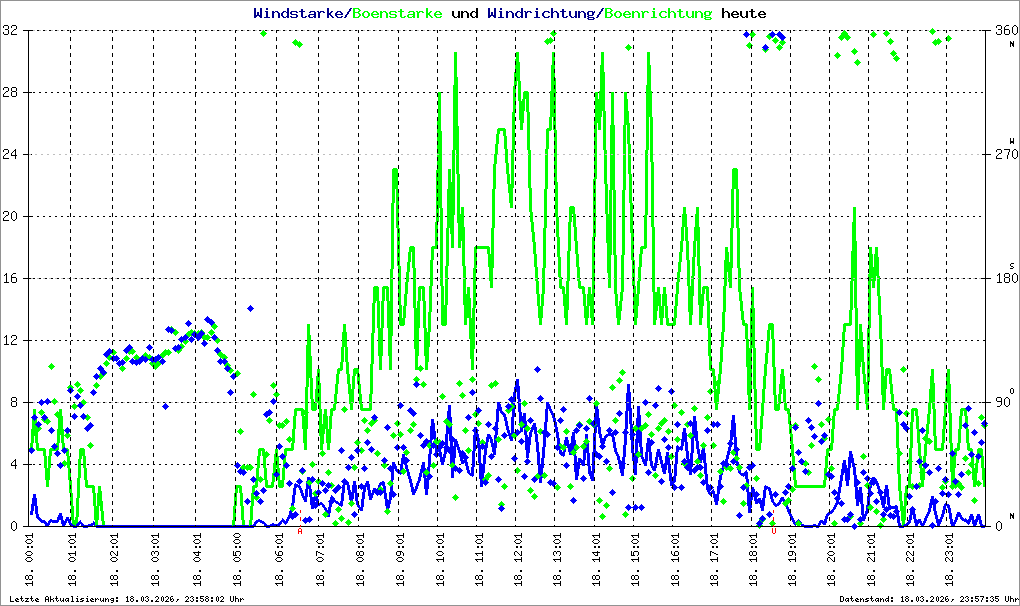Click time axis label "18. 03:01"
Screen dimensions: 1020x606
pyautogui.click(x=155, y=559)
